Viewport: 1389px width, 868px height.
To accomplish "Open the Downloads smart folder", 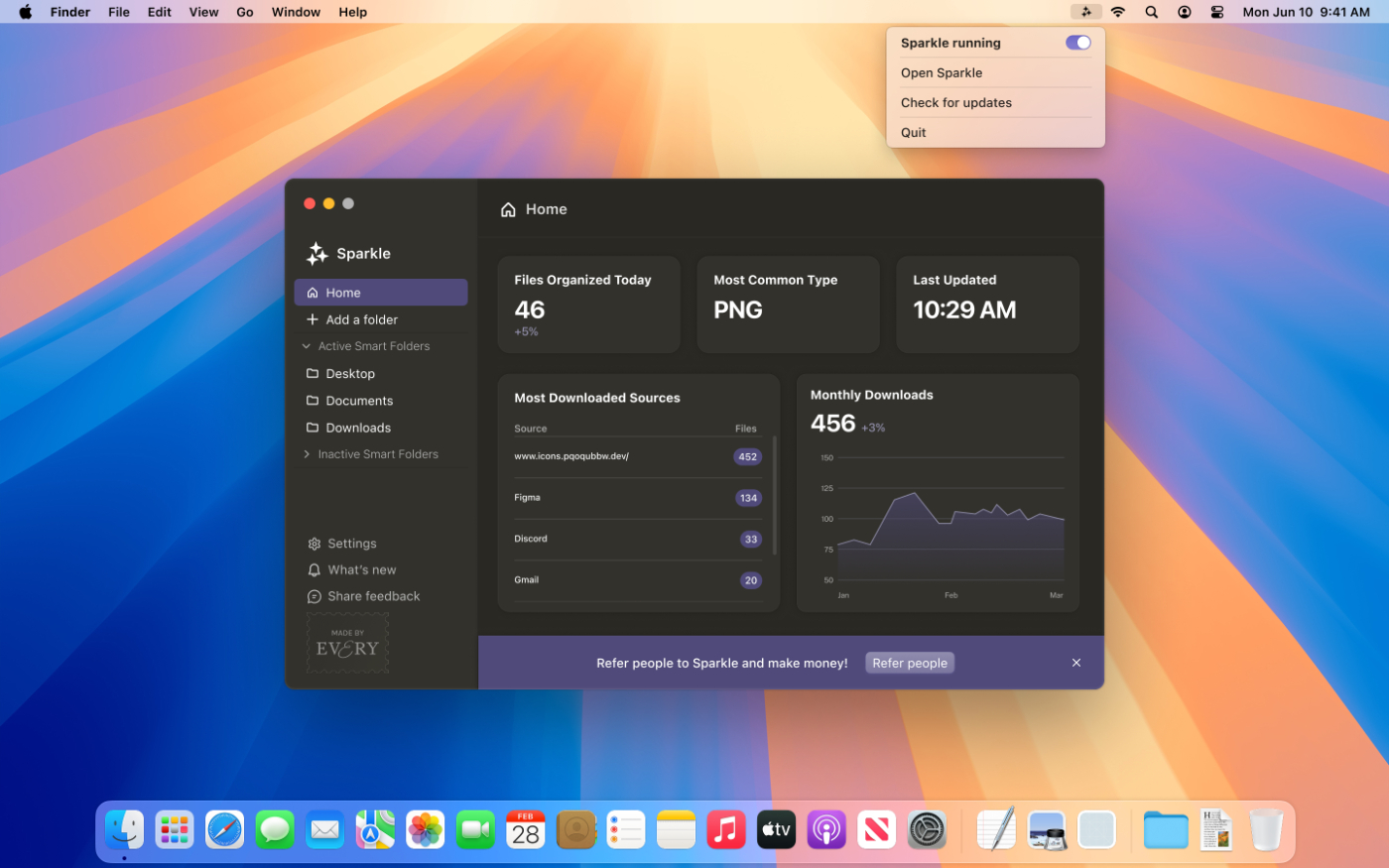I will point(358,428).
